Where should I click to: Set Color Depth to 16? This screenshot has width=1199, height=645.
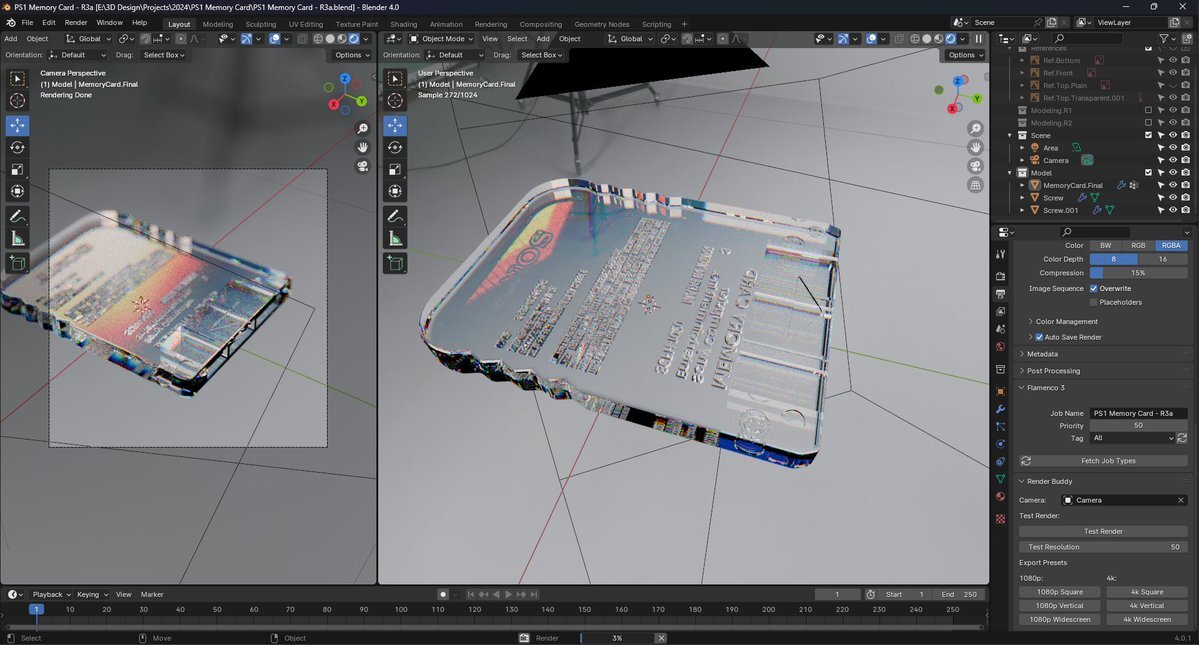[1163, 259]
